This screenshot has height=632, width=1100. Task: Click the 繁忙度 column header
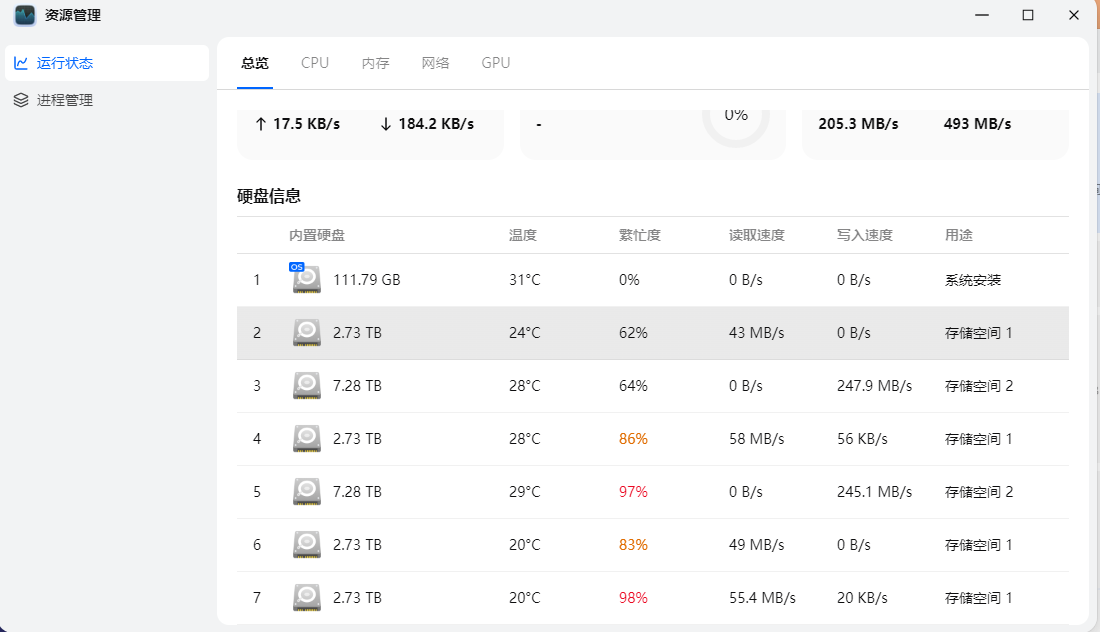(639, 235)
